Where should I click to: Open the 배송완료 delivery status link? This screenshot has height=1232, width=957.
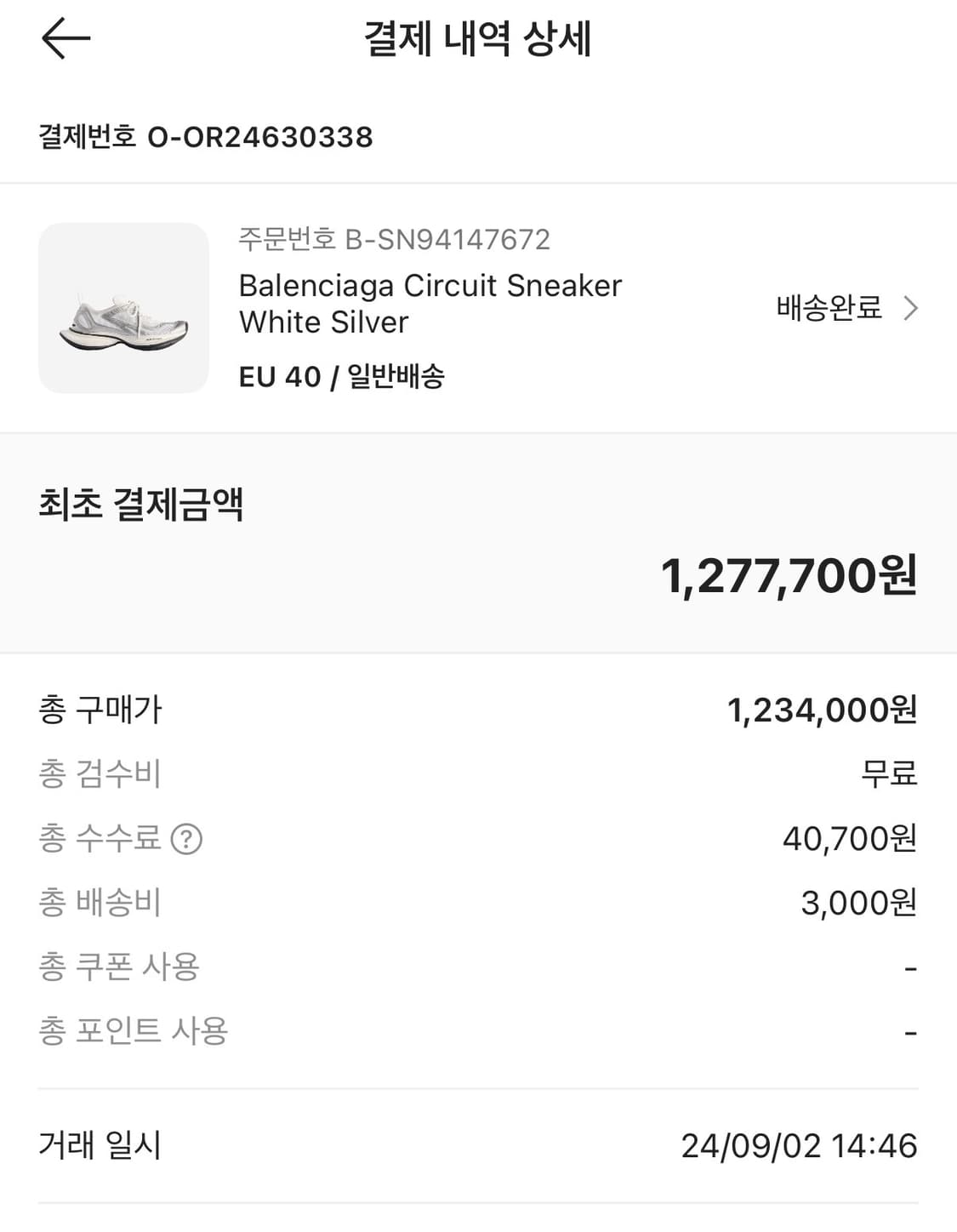click(829, 308)
